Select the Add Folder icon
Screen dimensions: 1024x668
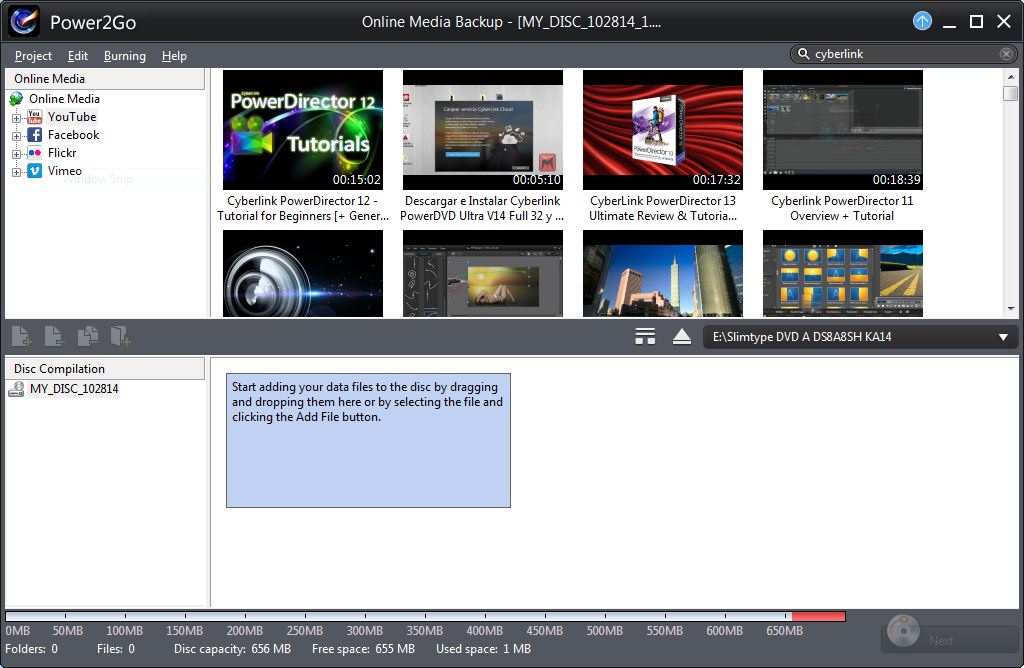120,336
